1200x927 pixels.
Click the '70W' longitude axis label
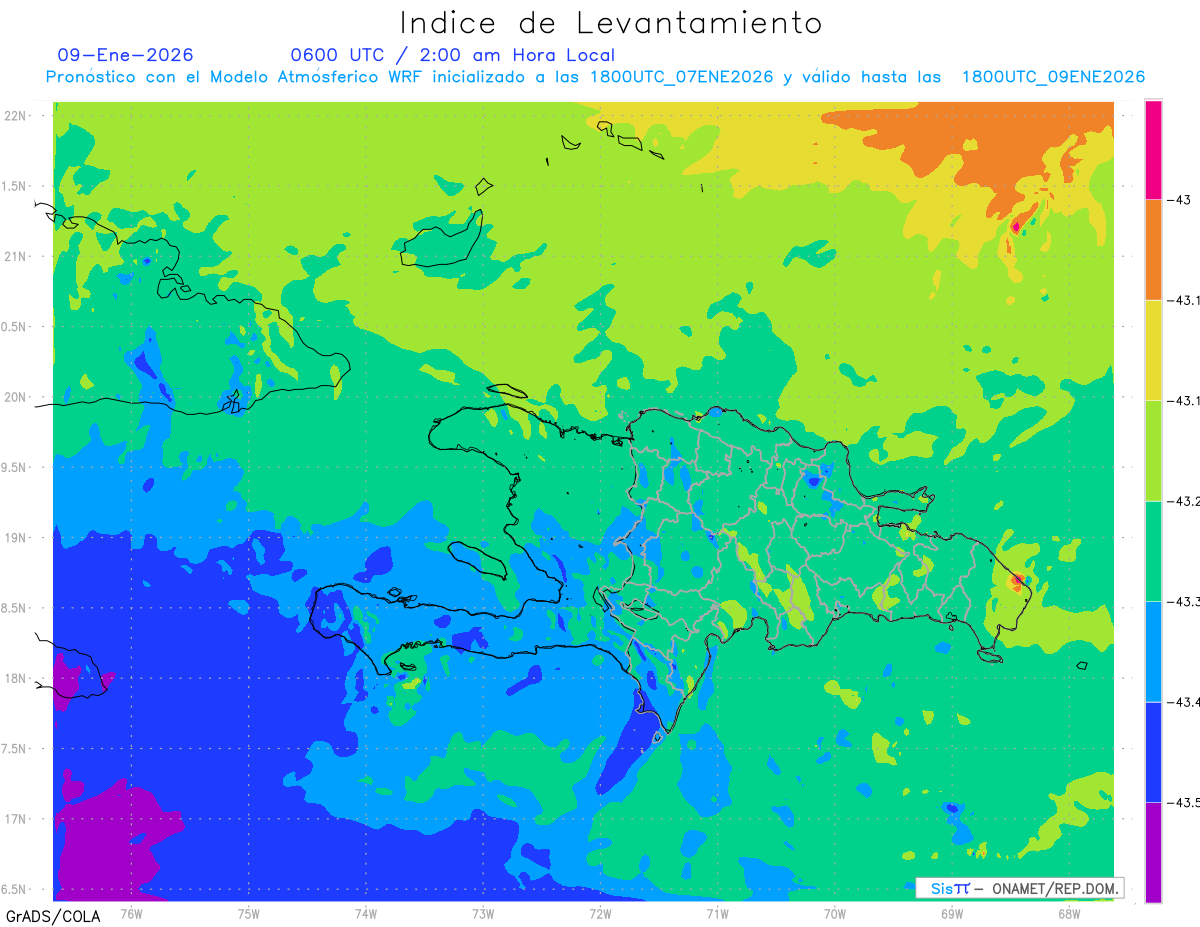[835, 913]
